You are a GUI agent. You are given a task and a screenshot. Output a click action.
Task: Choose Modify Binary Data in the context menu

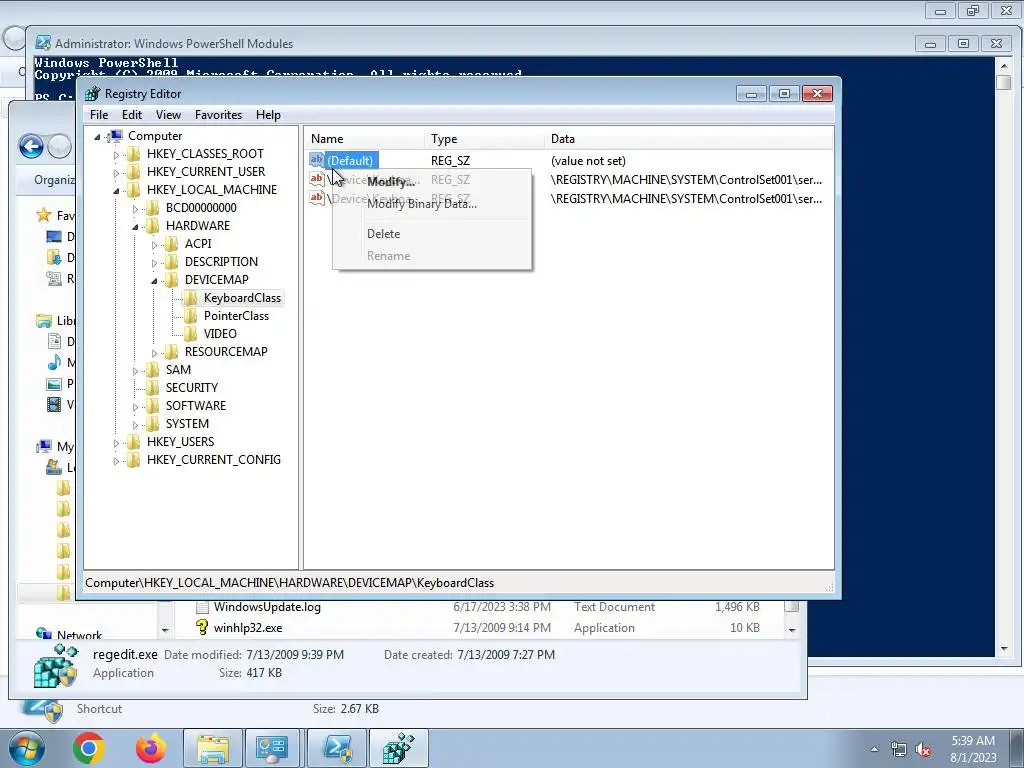(422, 204)
